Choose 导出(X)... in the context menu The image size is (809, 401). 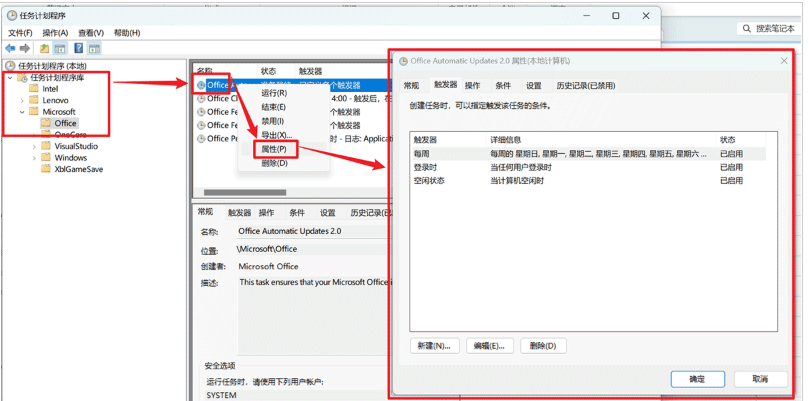pos(277,135)
